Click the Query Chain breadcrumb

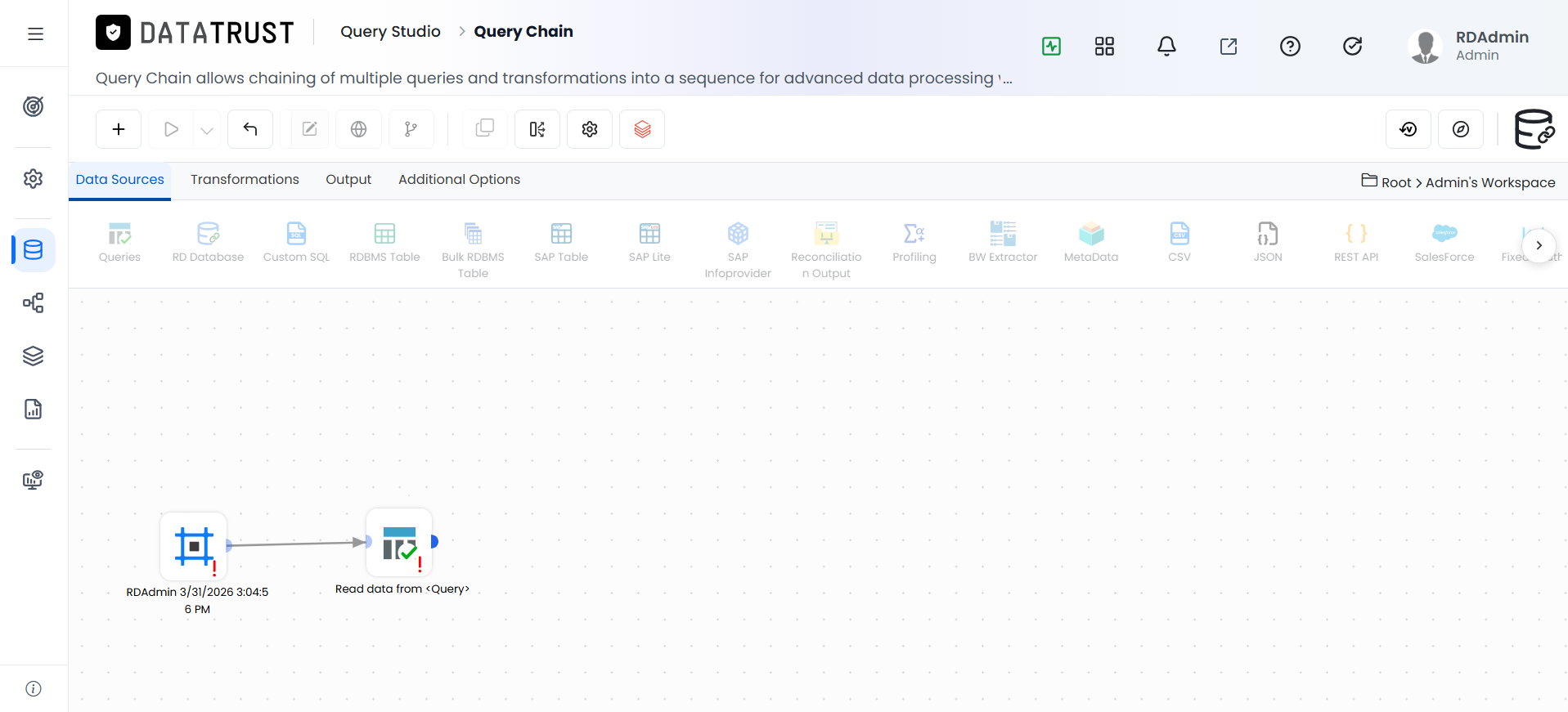(x=523, y=31)
